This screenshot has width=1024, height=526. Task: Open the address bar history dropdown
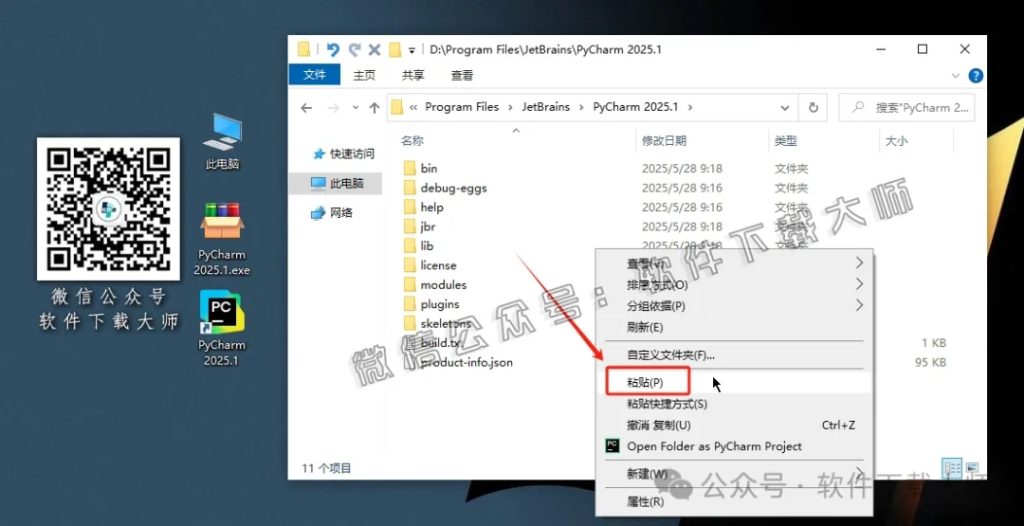[784, 108]
